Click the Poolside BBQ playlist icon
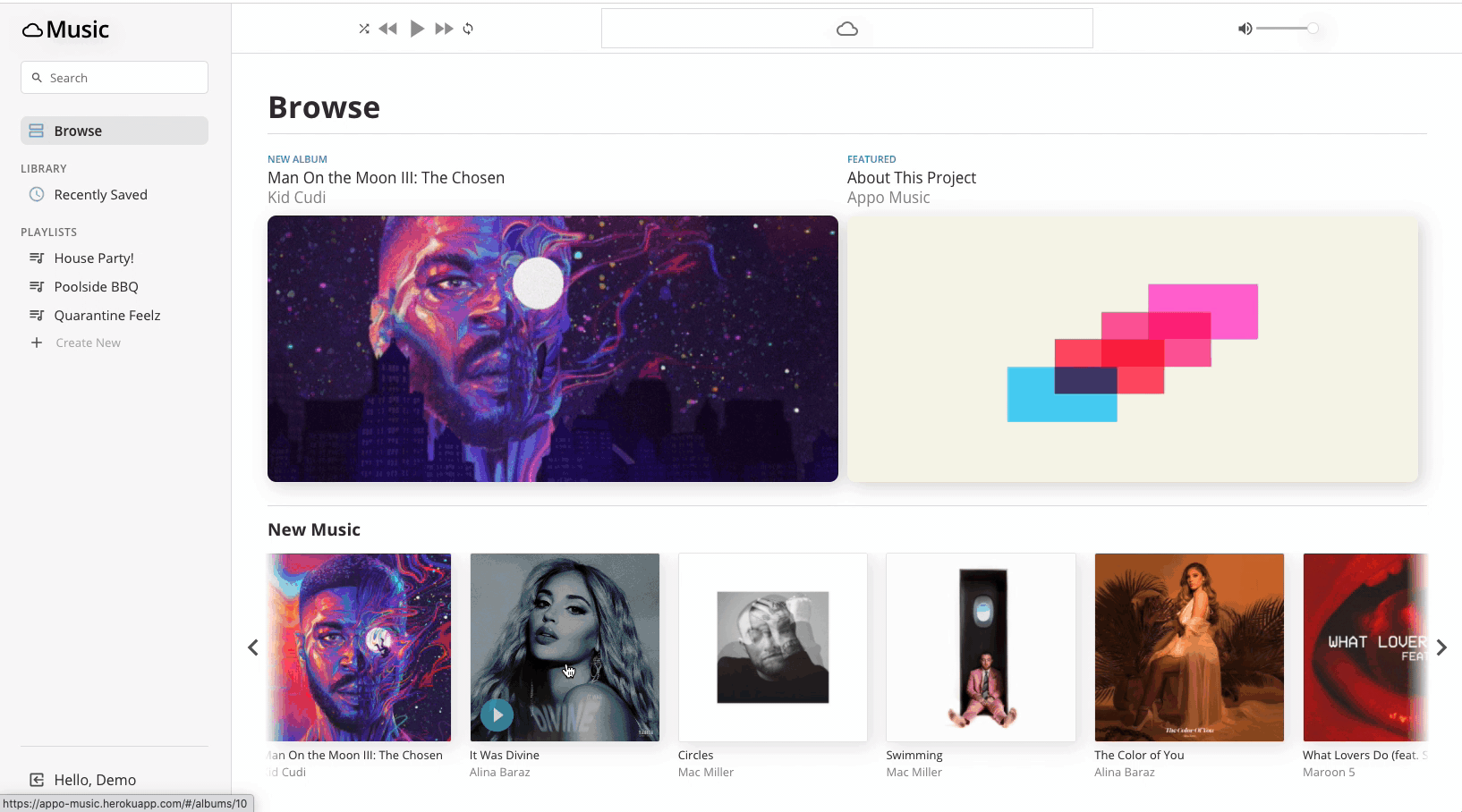This screenshot has width=1462, height=812. pyautogui.click(x=37, y=287)
